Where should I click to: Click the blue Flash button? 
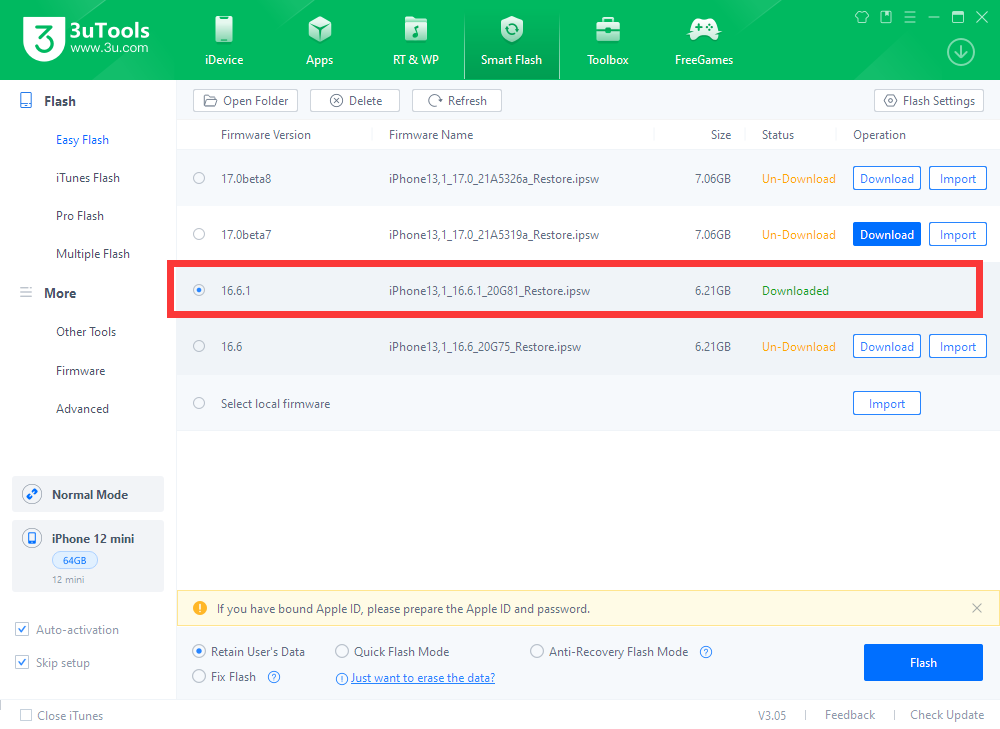coord(923,663)
